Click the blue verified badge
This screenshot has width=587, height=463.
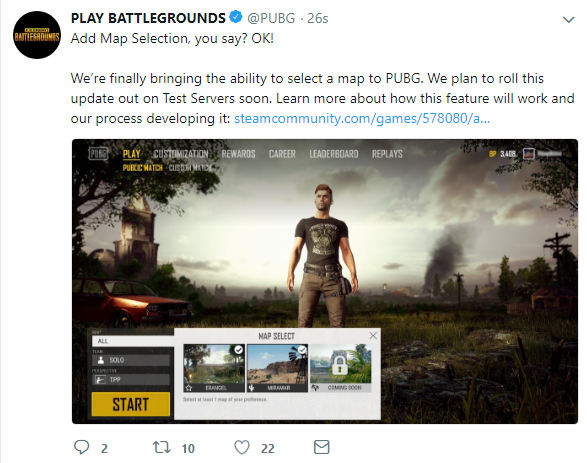click(235, 17)
